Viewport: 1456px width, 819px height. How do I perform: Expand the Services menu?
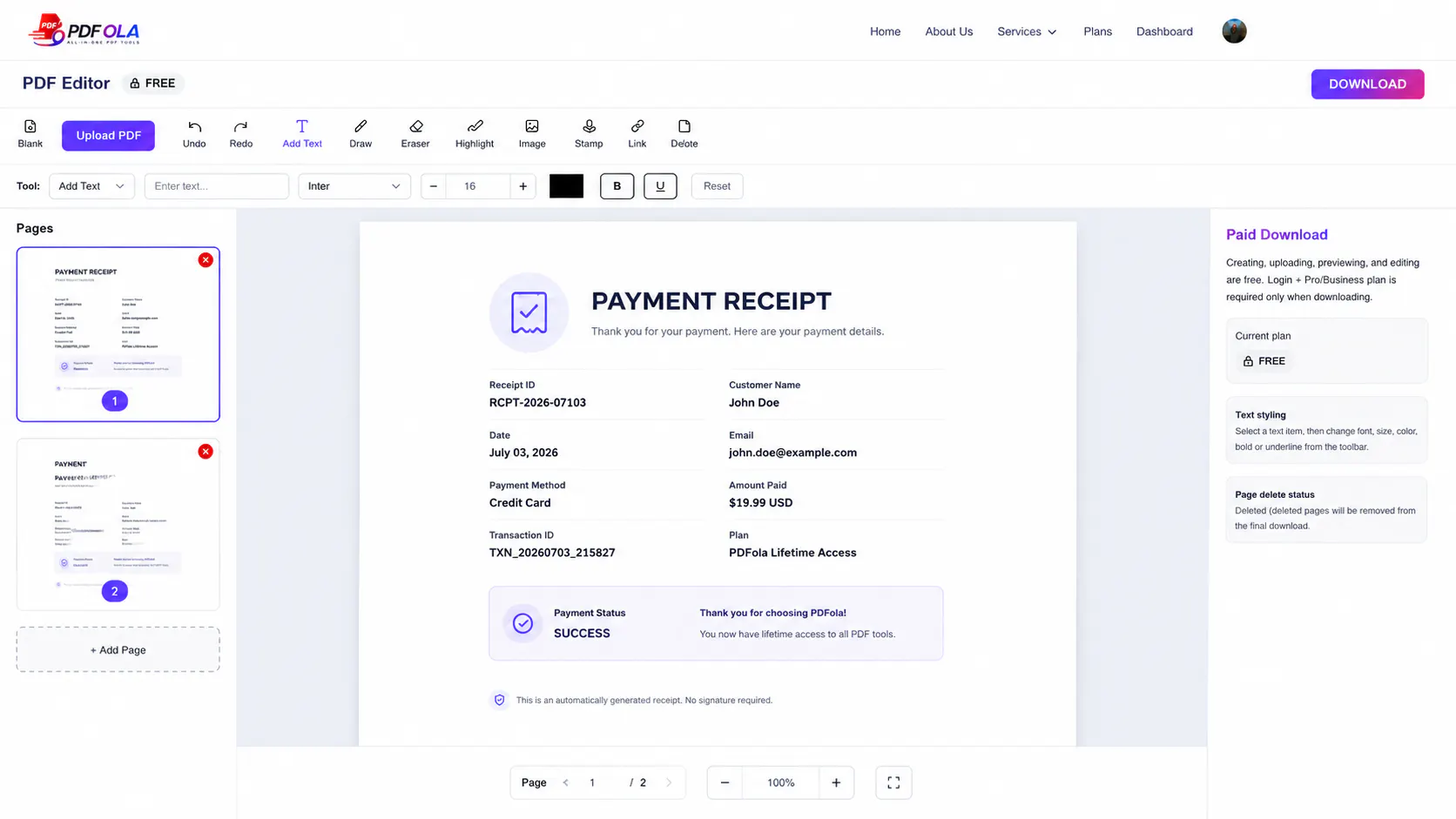[x=1027, y=31]
